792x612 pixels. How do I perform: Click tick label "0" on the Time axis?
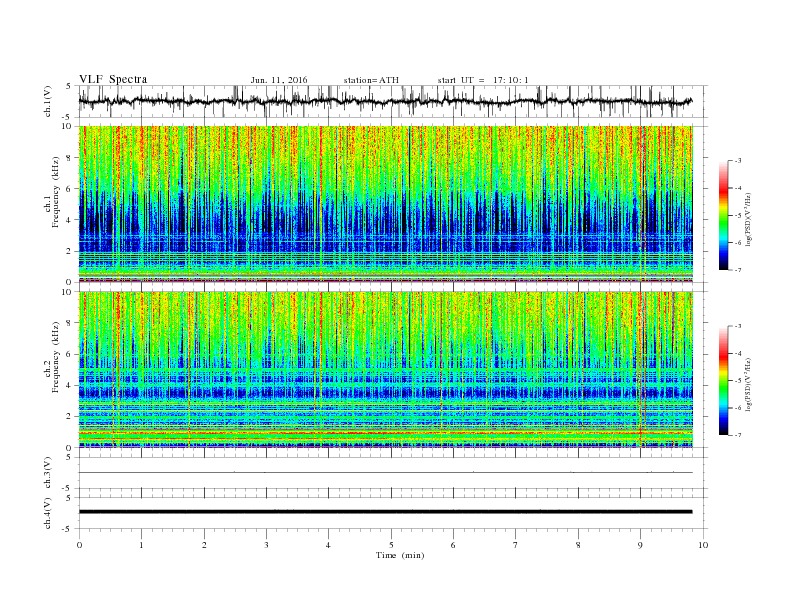pos(79,545)
